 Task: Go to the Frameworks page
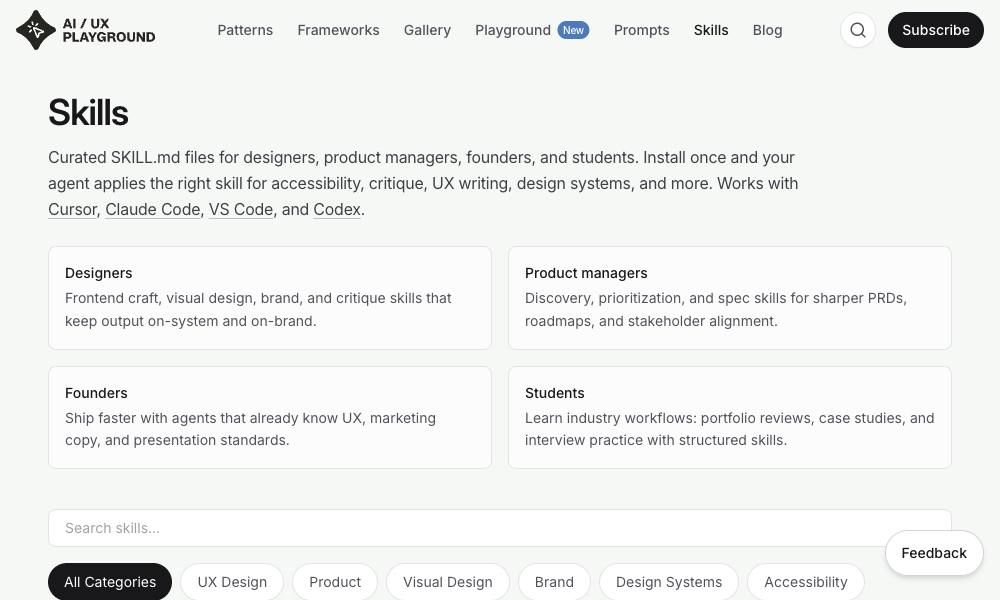click(338, 30)
